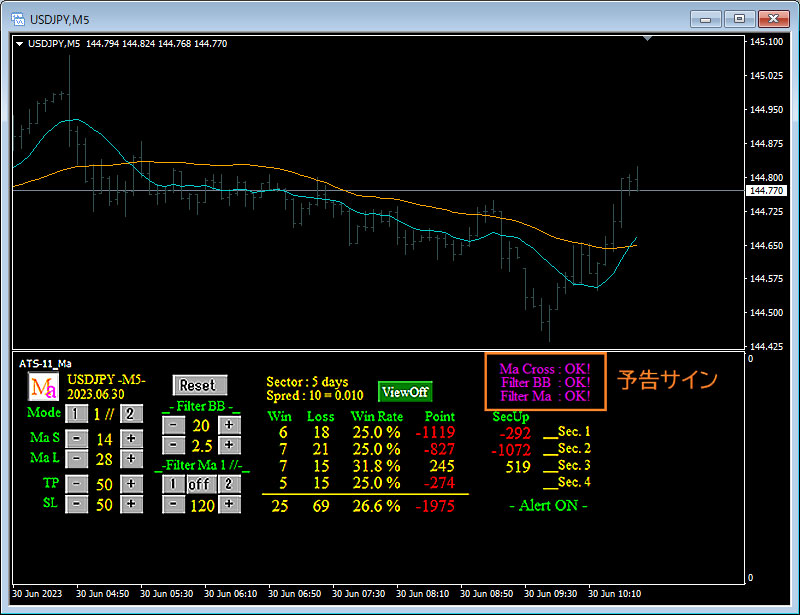Click the total win rate 26.6 %
This screenshot has height=615, width=800.
coord(376,506)
